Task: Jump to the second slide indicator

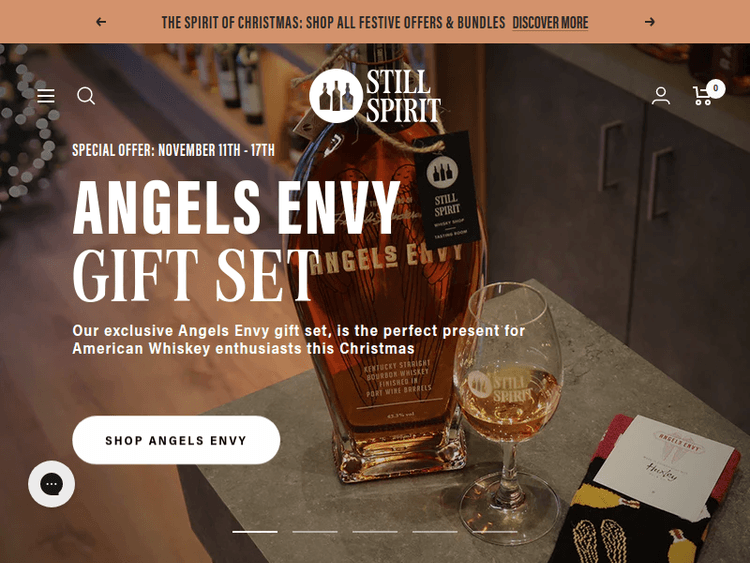Action: tap(315, 531)
